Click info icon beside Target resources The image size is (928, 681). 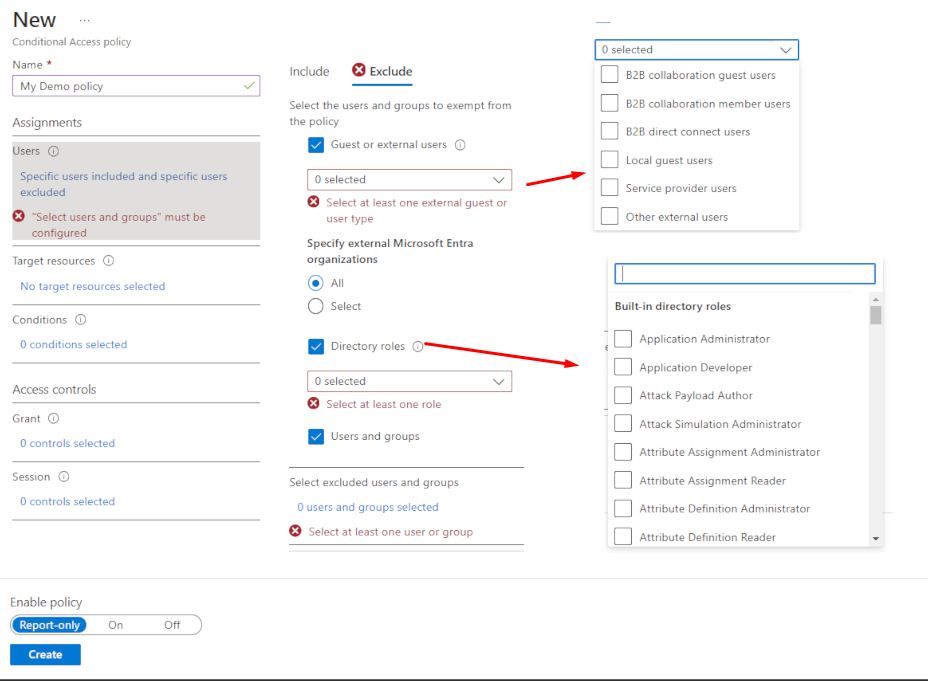(108, 261)
